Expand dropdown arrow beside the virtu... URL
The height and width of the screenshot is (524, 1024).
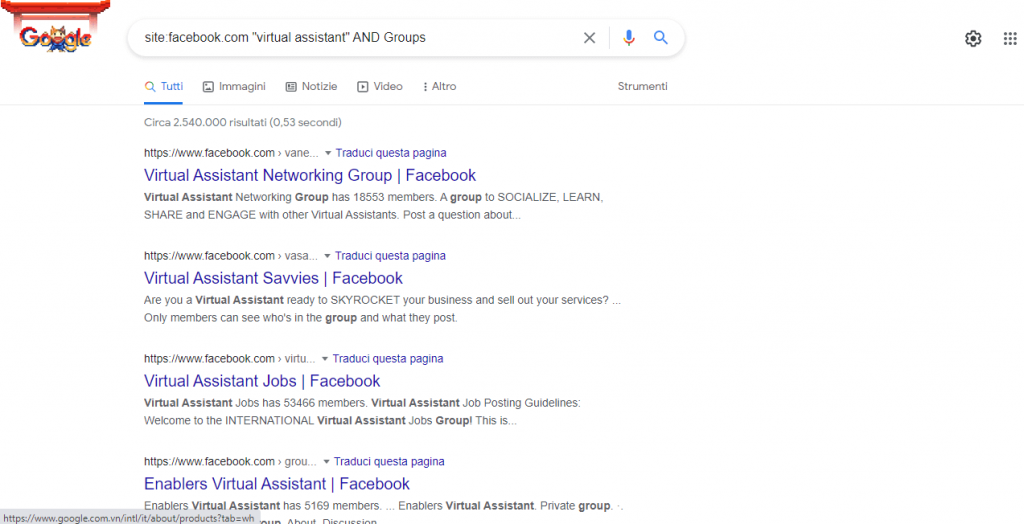click(325, 359)
